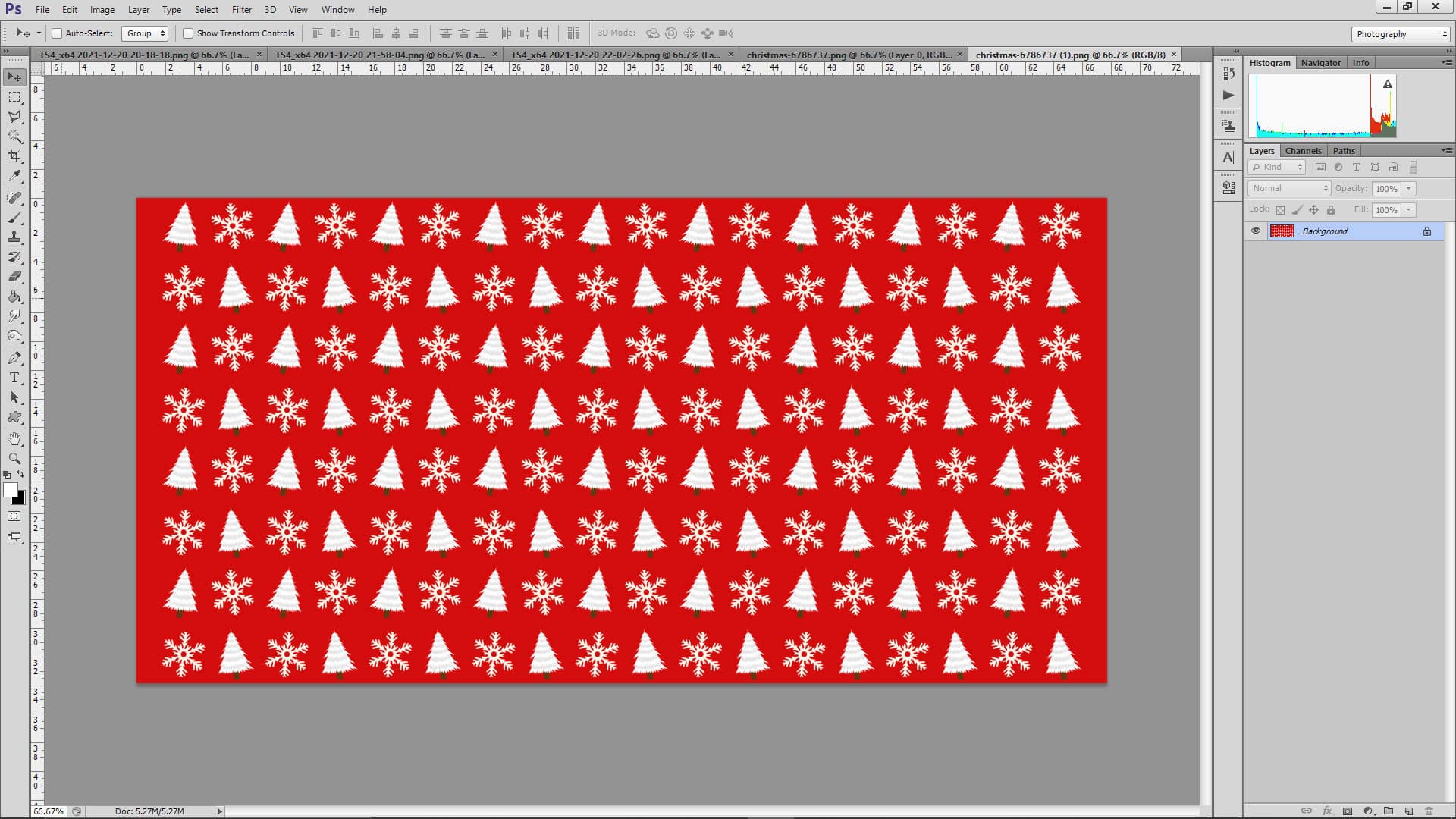The width and height of the screenshot is (1456, 819).
Task: Select the Zoom tool
Action: pyautogui.click(x=14, y=459)
